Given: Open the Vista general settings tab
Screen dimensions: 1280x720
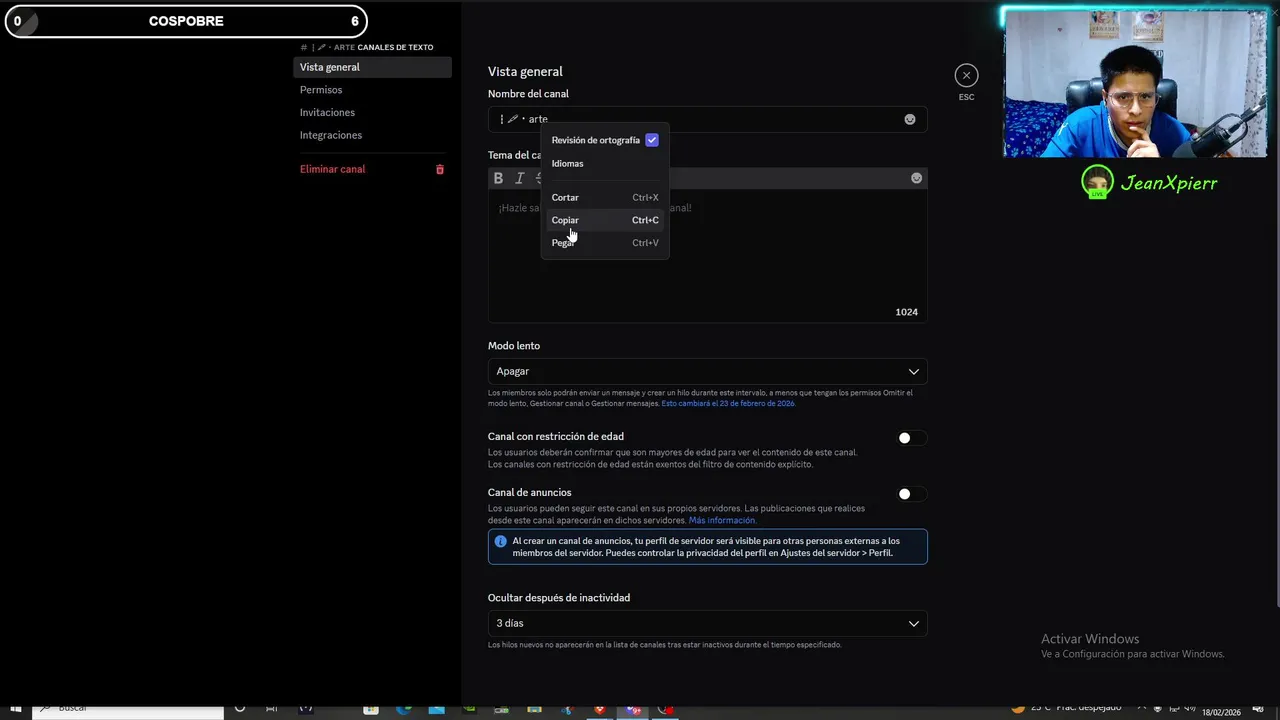Looking at the screenshot, I should click(372, 67).
